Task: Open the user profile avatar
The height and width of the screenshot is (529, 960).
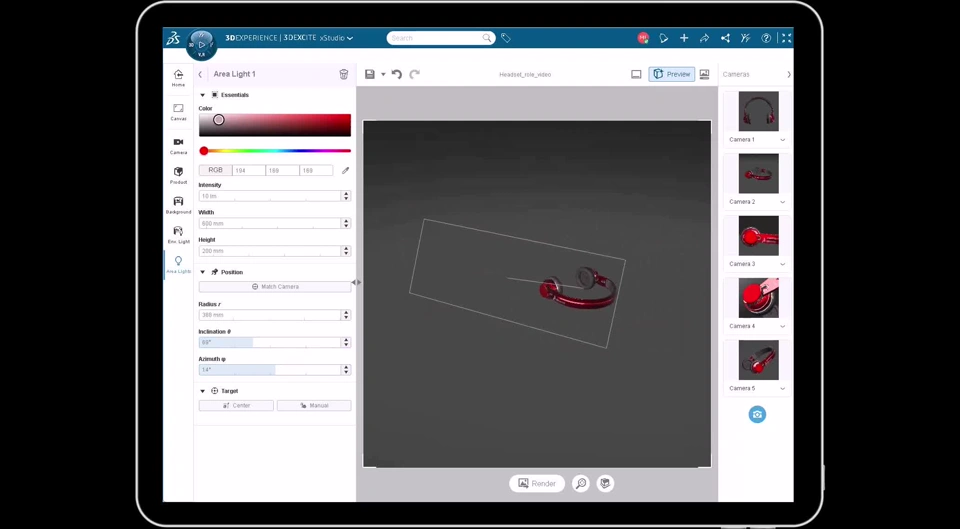Action: click(643, 38)
